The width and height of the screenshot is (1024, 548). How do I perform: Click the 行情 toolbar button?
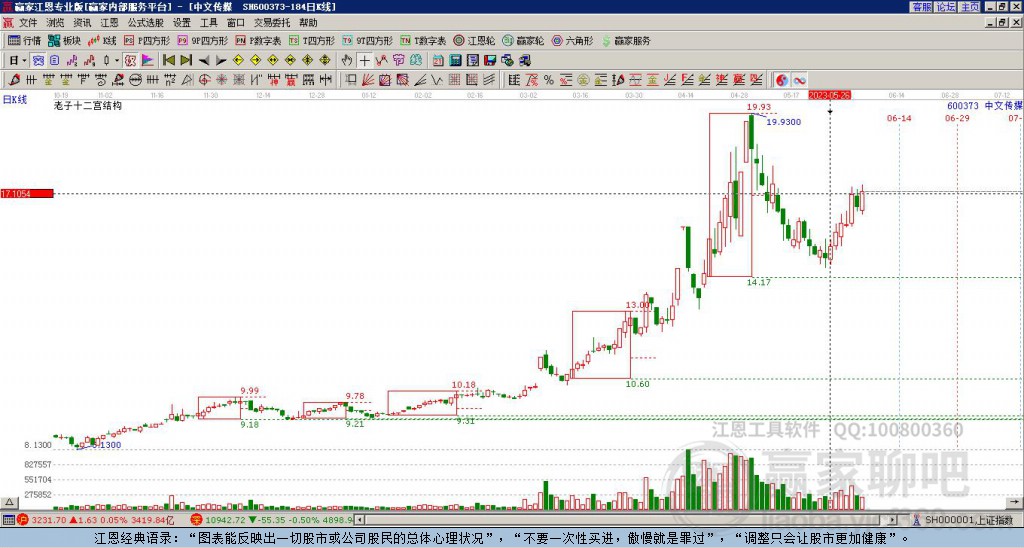pyautogui.click(x=25, y=40)
